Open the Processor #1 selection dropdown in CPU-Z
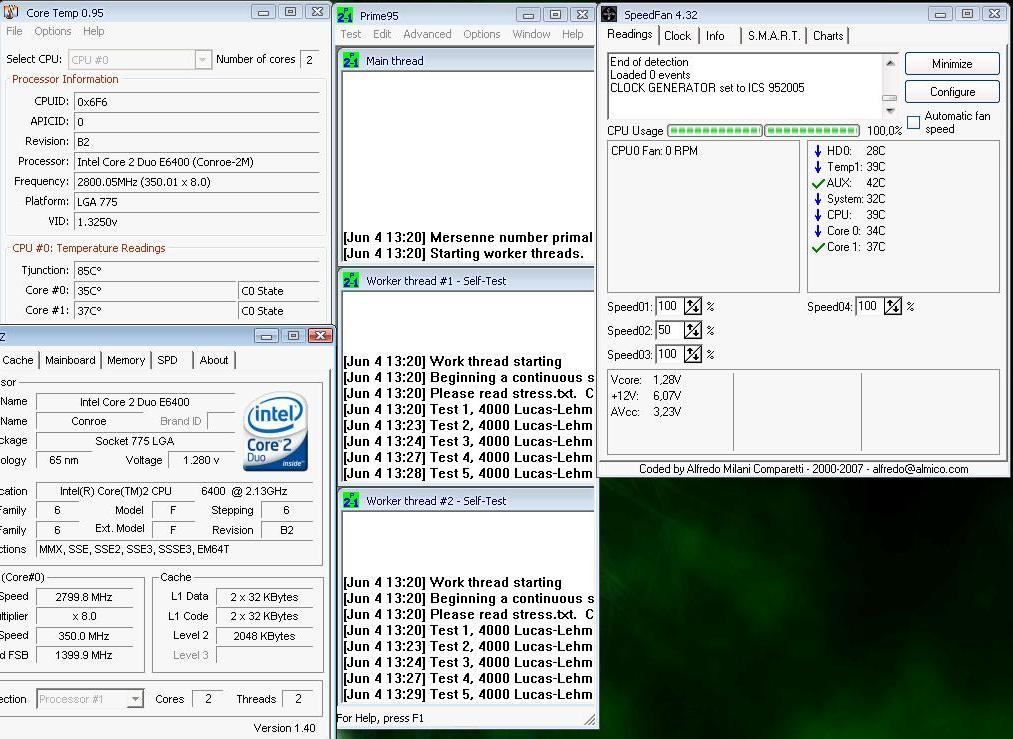This screenshot has width=1013, height=739. pyautogui.click(x=135, y=699)
